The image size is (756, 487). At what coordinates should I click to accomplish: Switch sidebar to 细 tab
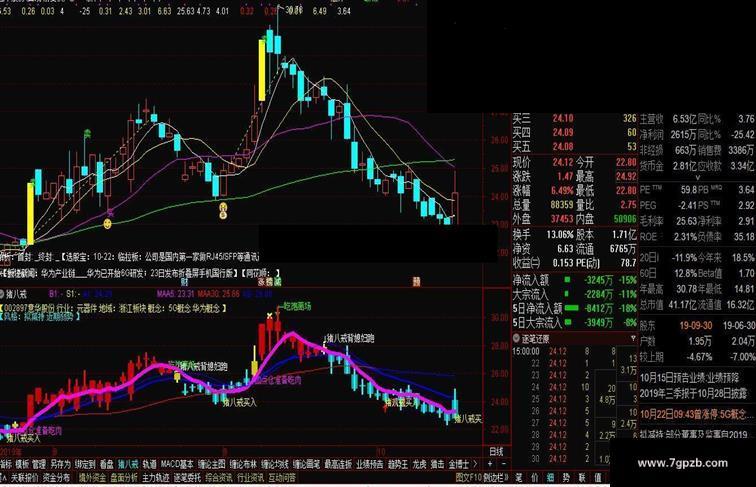[x=551, y=478]
